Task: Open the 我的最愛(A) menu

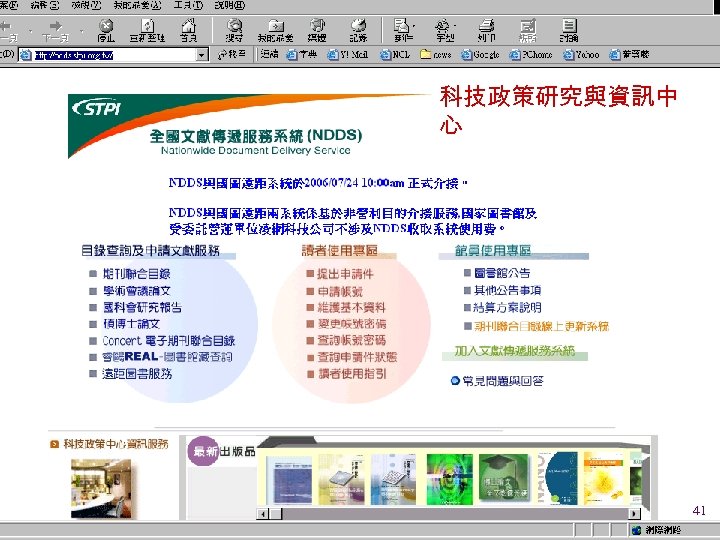Action: (x=137, y=6)
